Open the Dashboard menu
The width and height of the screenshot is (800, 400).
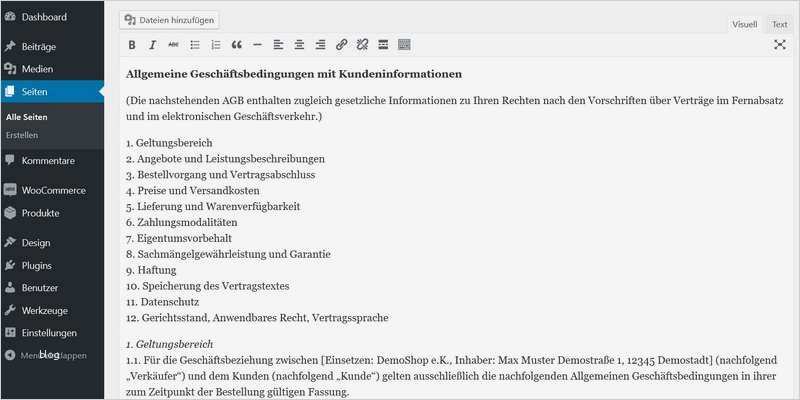tap(44, 17)
